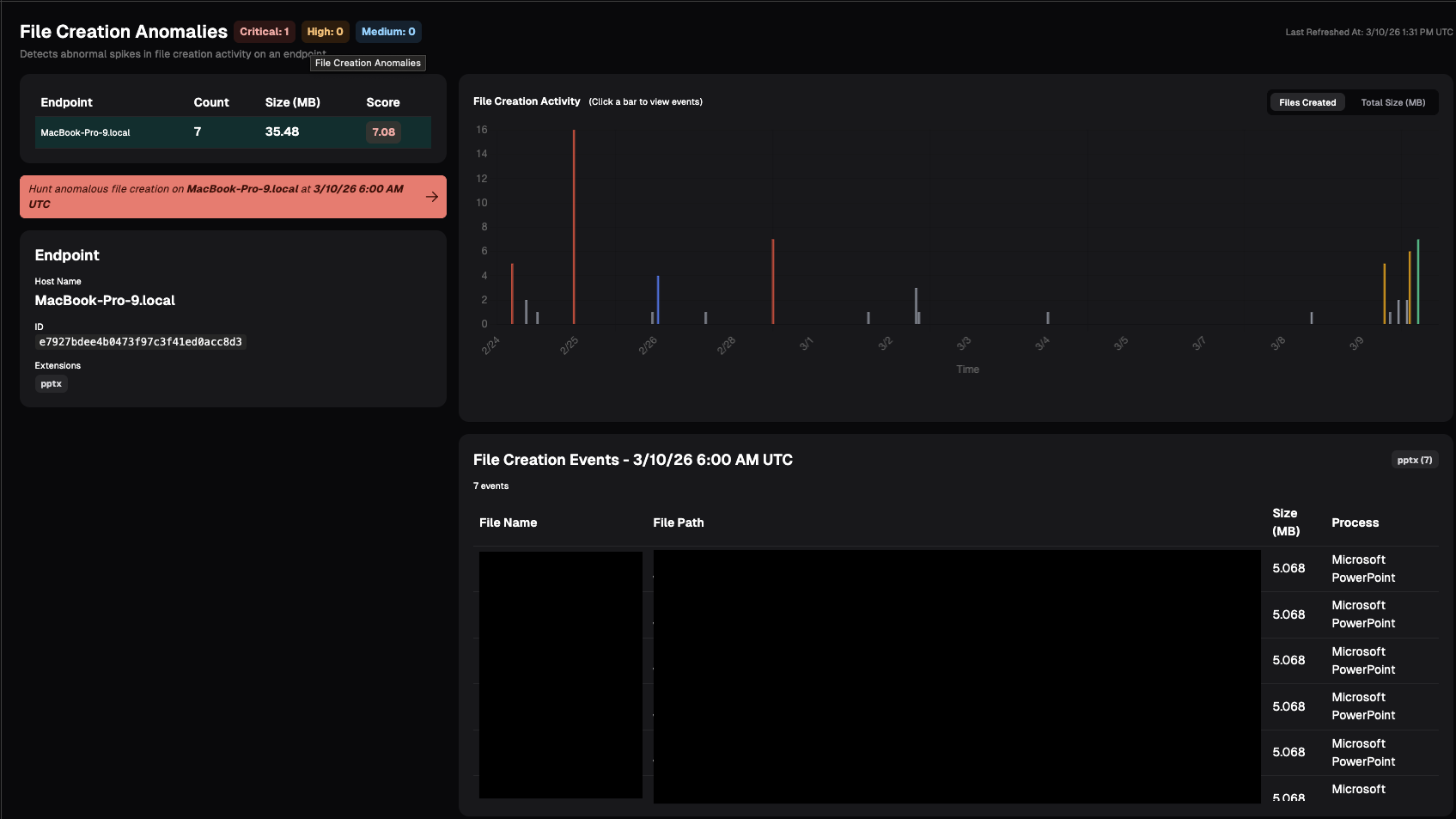Sort table by Count column header
This screenshot has width=1456, height=819.
[x=211, y=102]
